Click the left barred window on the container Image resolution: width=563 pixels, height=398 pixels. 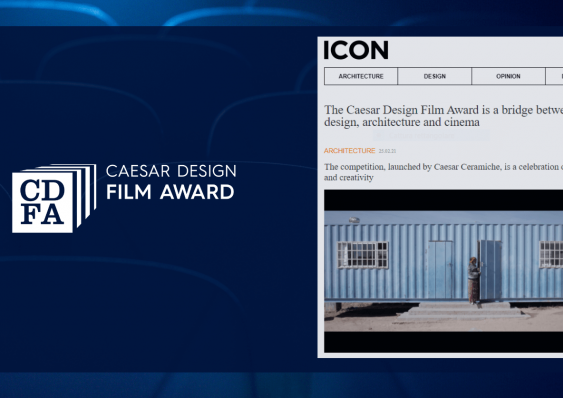(363, 255)
